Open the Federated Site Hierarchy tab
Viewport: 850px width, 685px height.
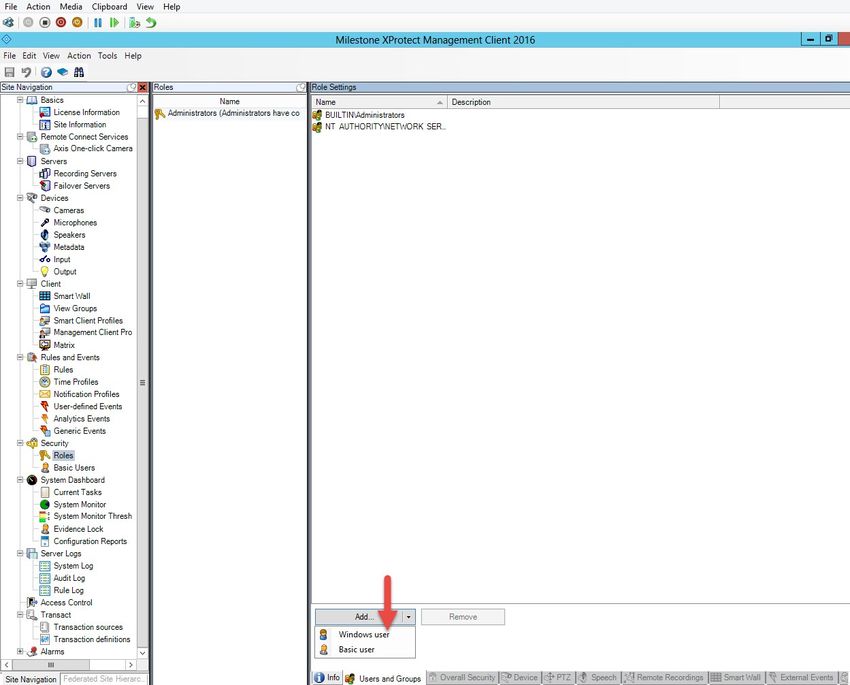[x=104, y=679]
